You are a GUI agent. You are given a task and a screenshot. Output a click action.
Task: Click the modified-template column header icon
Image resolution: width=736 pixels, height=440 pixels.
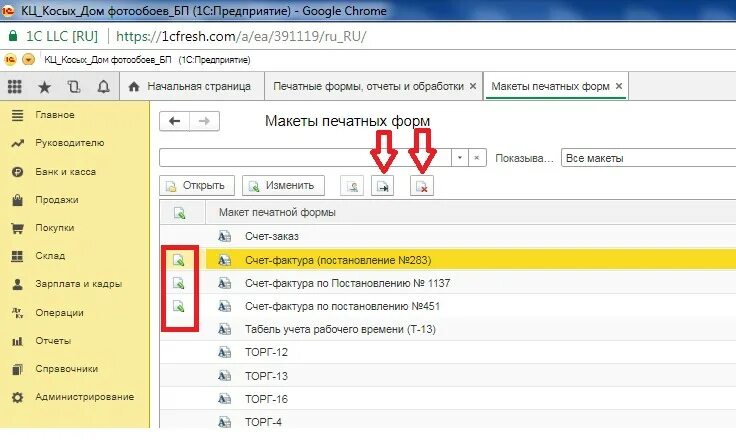[x=180, y=213]
